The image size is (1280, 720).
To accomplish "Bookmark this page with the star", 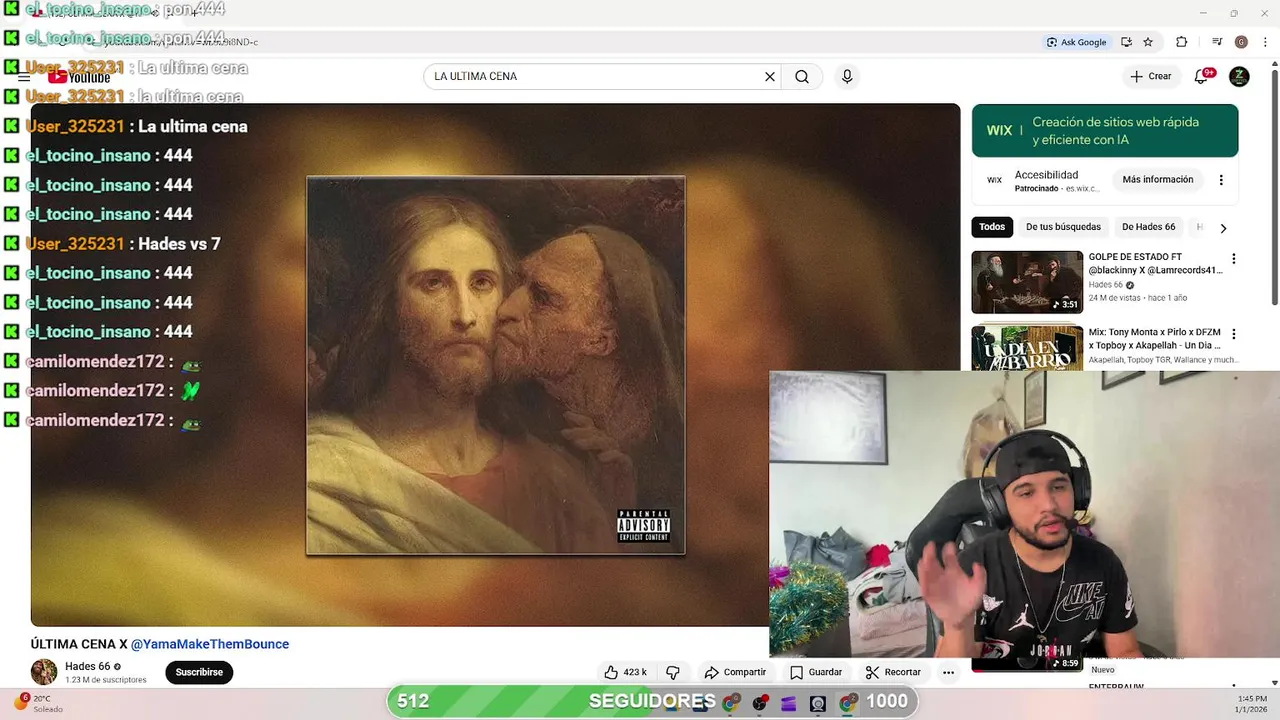I will (x=1148, y=42).
